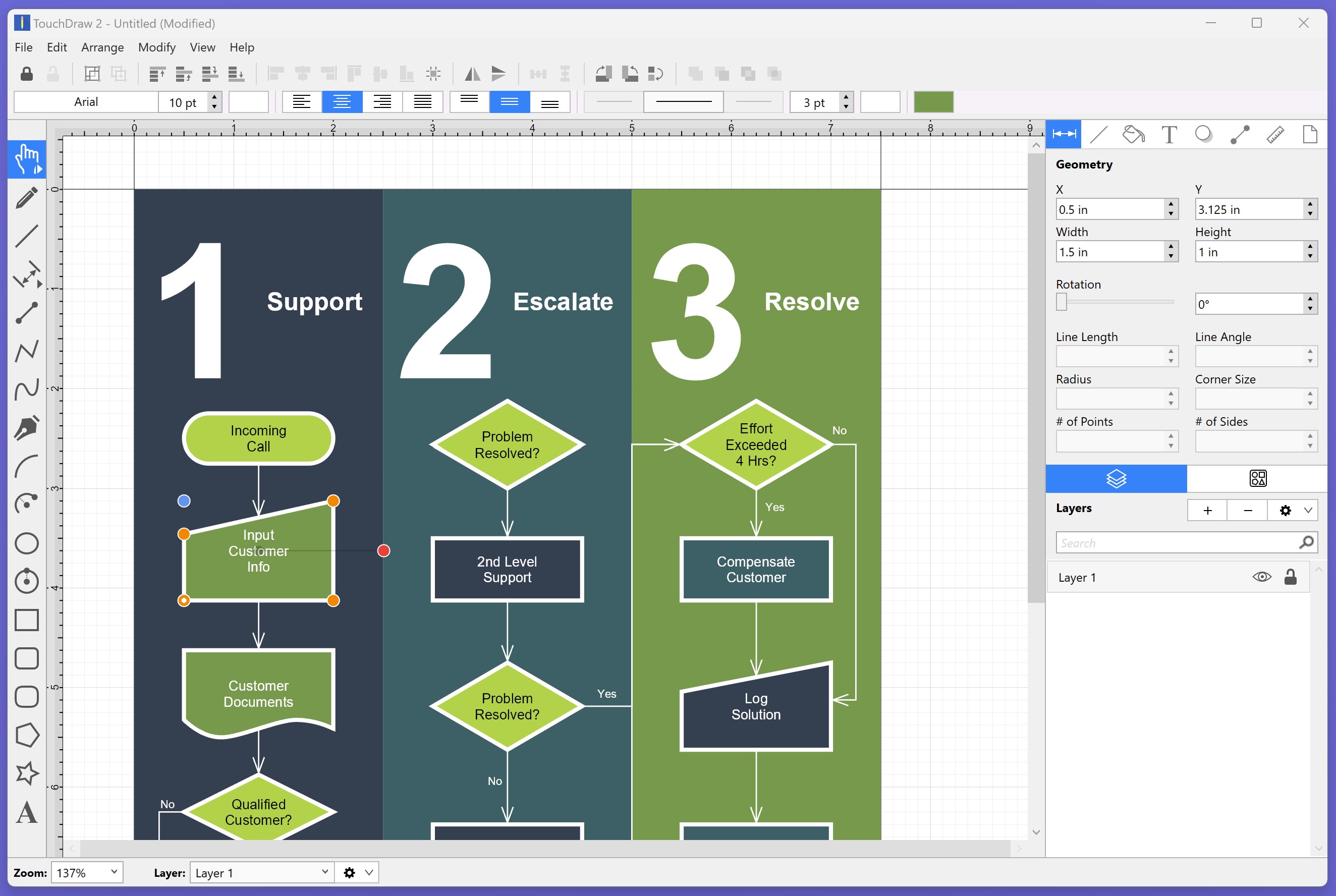The image size is (1336, 896).
Task: Select the green fill color swatch
Action: pyautogui.click(x=933, y=101)
